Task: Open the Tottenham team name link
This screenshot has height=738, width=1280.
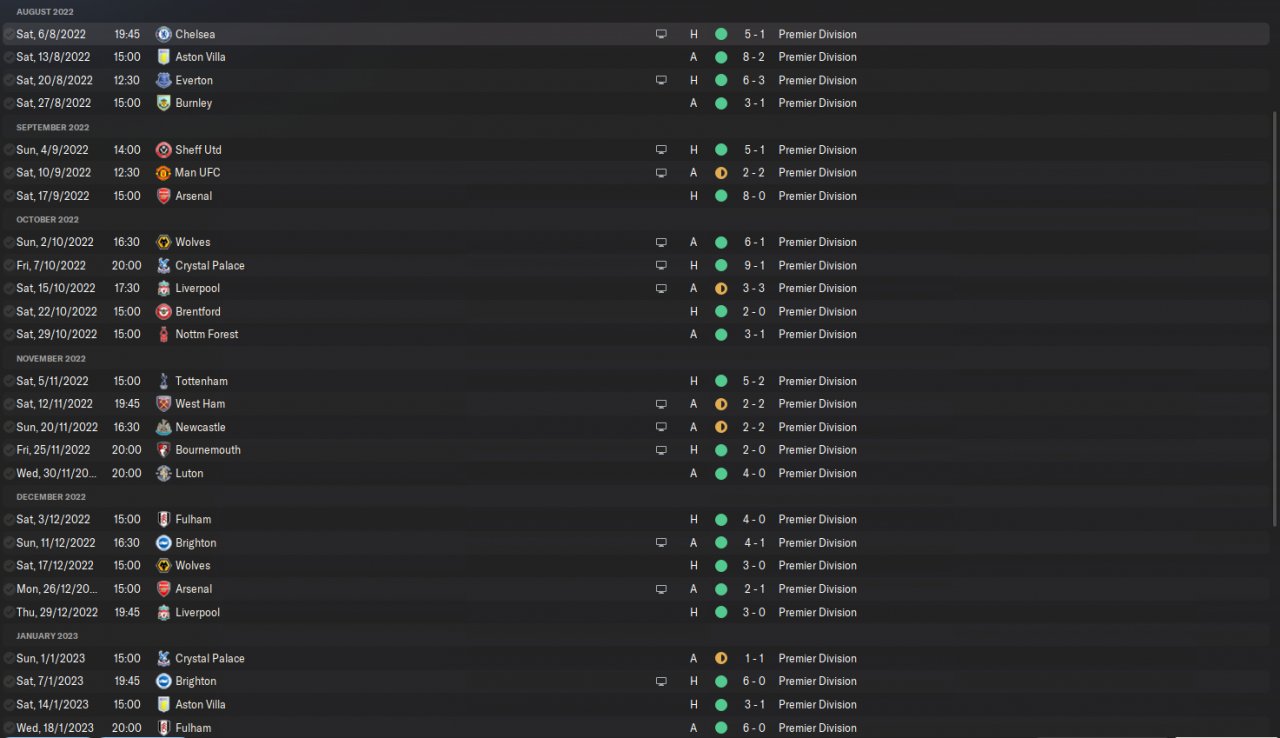Action: click(201, 381)
